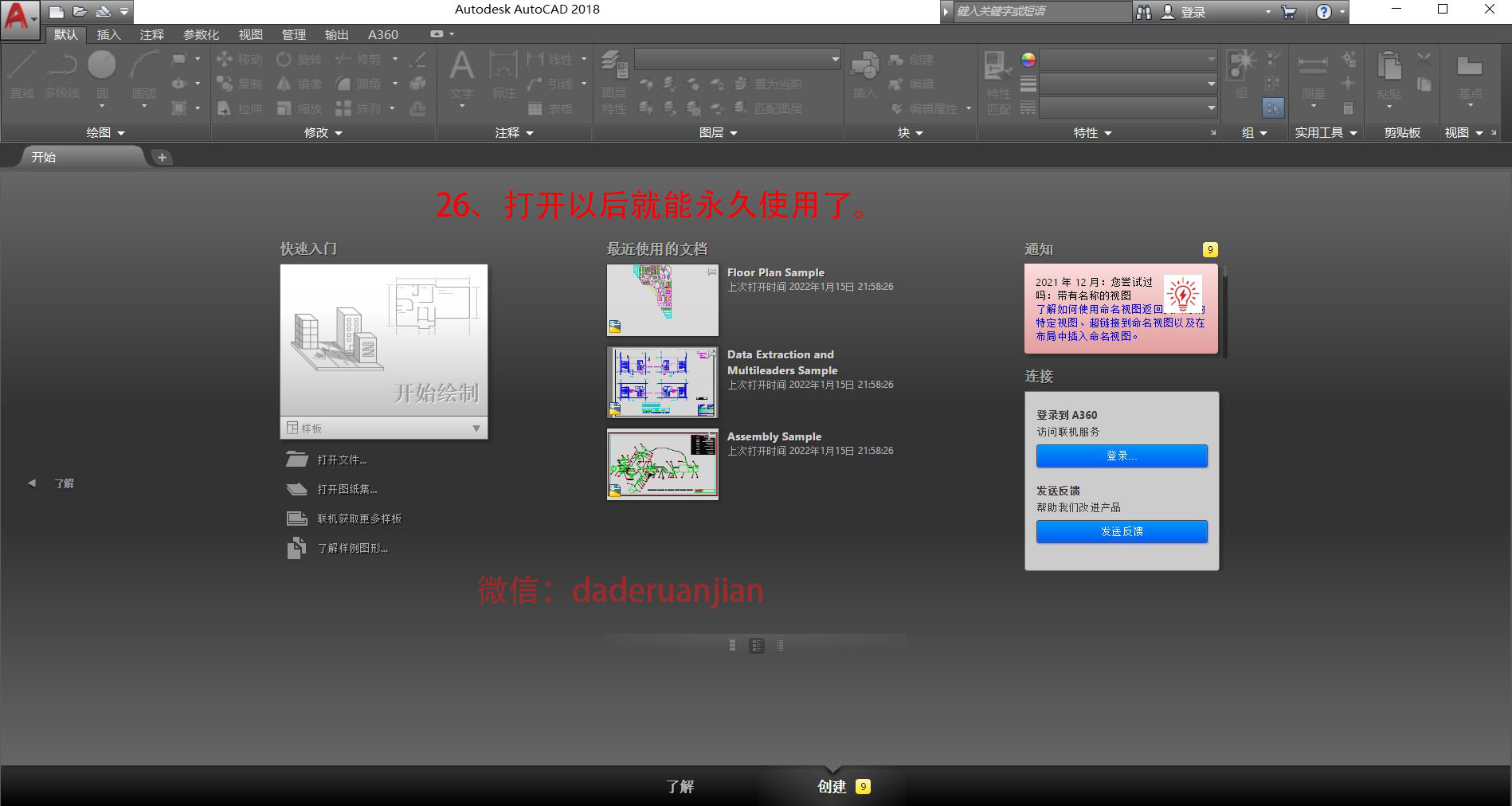Screen dimensions: 1512x806
Task: Click the Open Sheet Set icon
Action: pyautogui.click(x=296, y=489)
